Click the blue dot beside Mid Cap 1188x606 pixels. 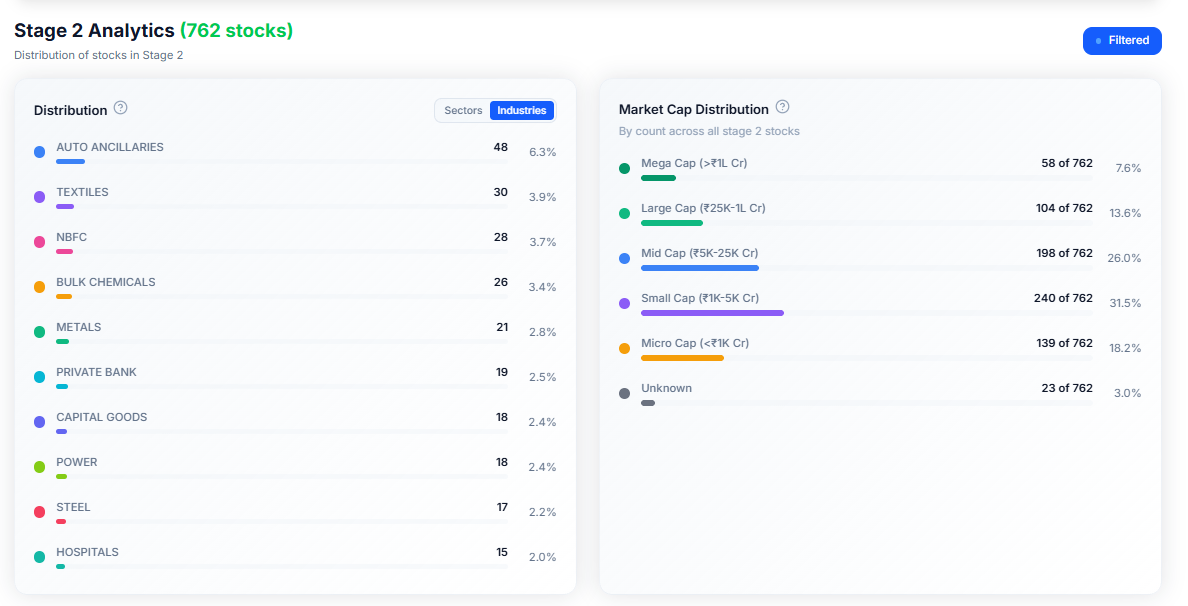(624, 258)
